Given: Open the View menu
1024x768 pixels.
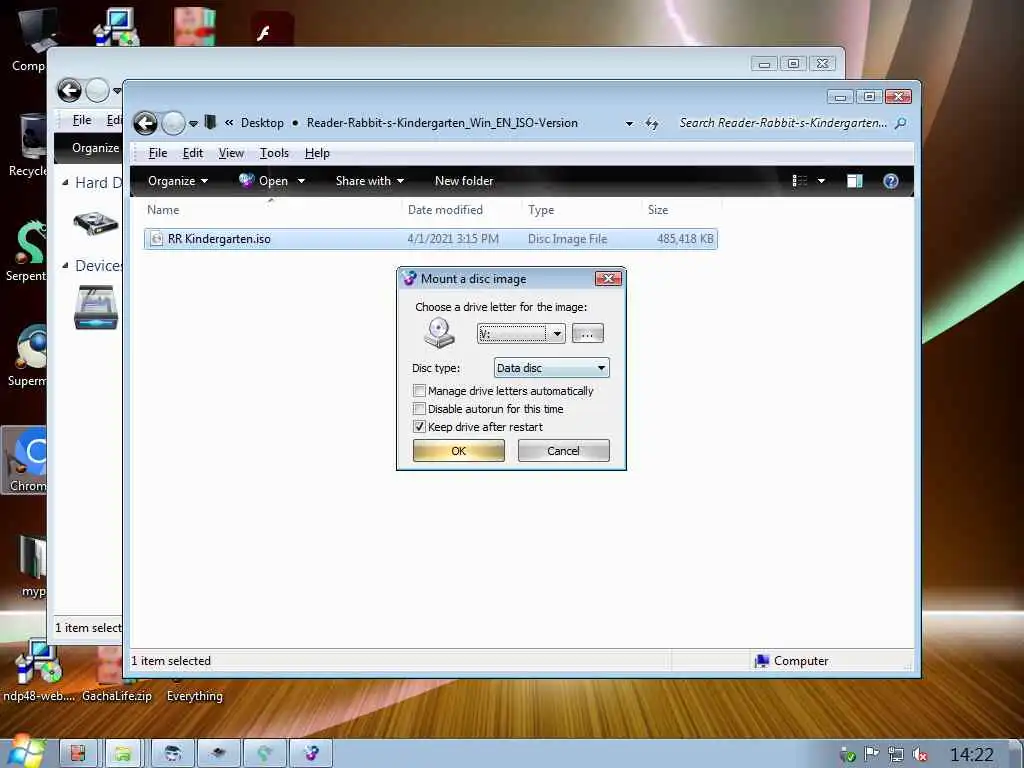Looking at the screenshot, I should click(231, 153).
